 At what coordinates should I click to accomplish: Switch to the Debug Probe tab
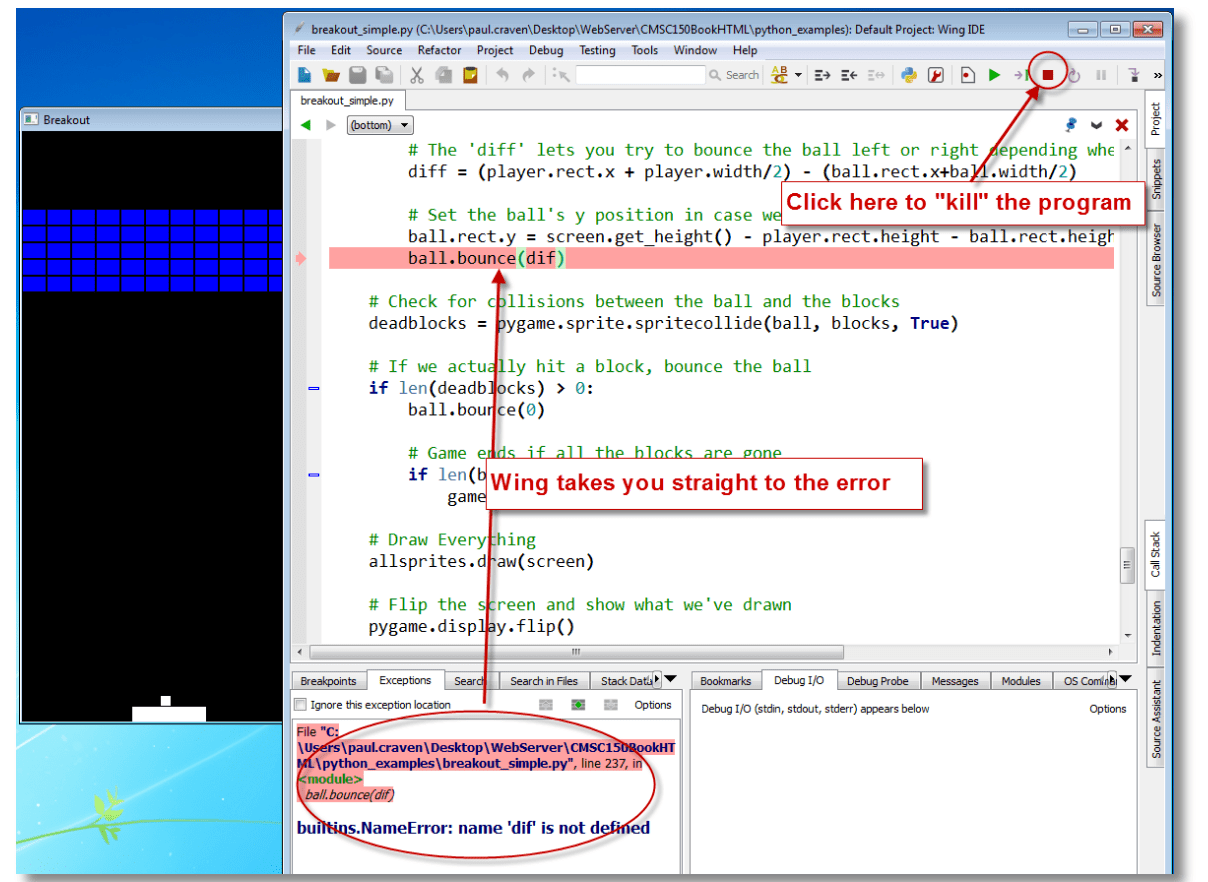(878, 680)
